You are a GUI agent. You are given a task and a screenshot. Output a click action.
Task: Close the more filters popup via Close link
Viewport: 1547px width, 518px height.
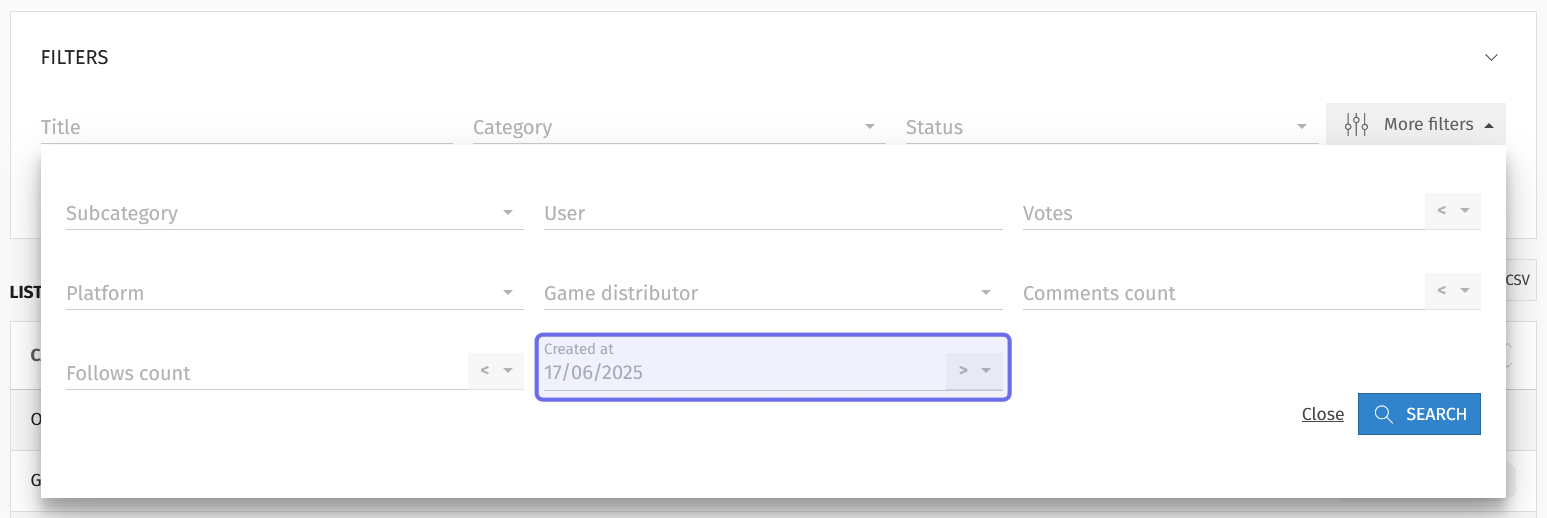click(x=1323, y=414)
